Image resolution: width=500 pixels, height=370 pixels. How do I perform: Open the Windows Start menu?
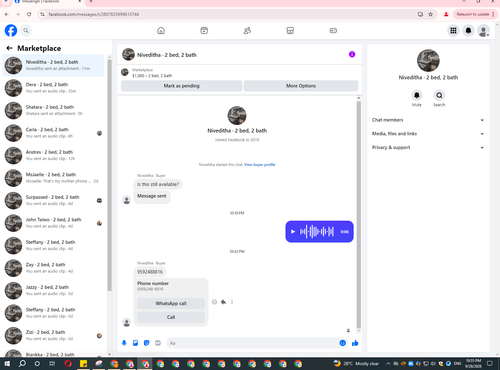coord(7,363)
